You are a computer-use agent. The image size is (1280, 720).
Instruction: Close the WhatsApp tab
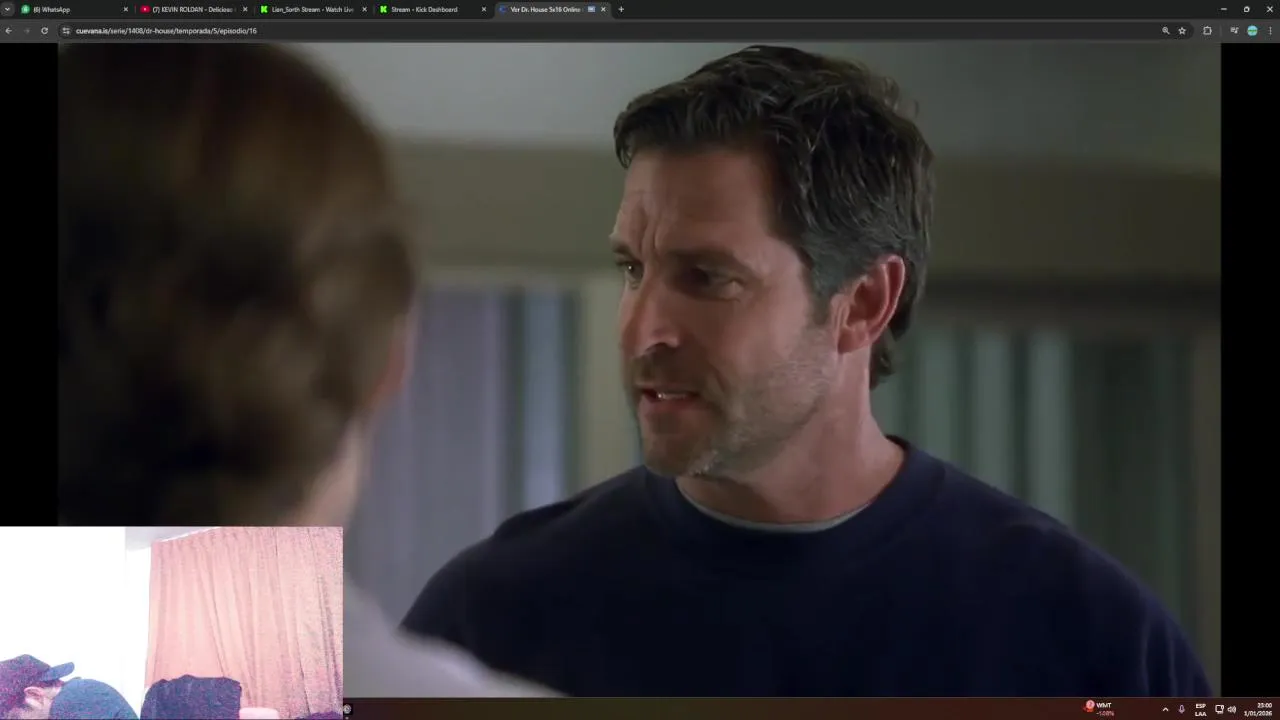[x=126, y=9]
